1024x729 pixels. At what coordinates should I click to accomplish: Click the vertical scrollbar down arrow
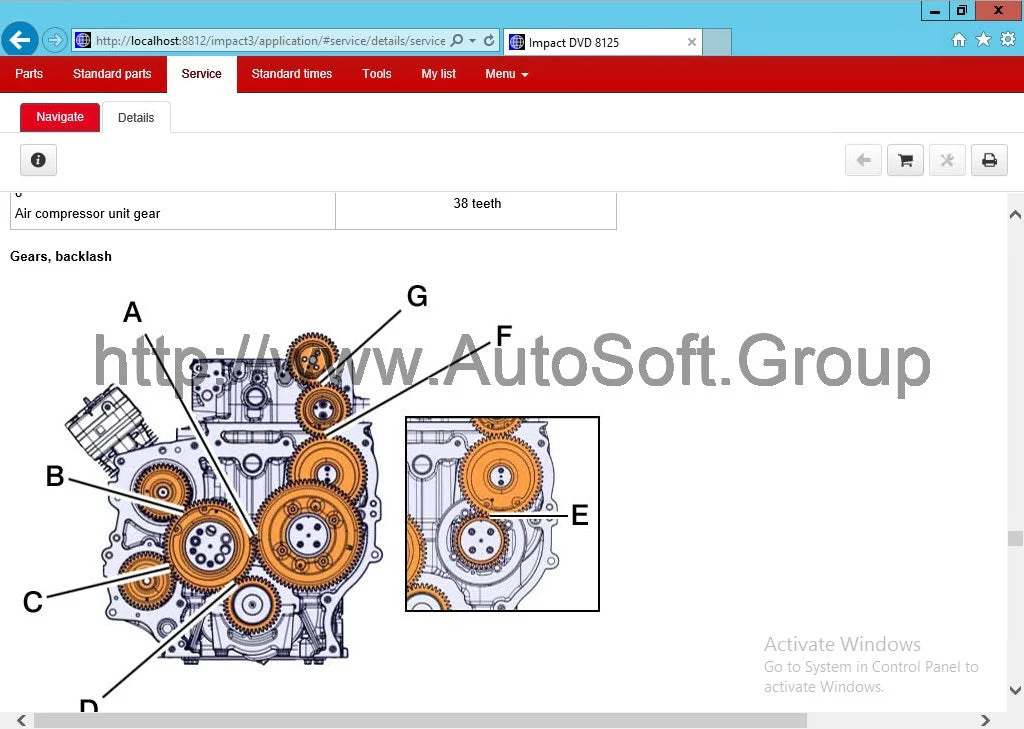1015,690
